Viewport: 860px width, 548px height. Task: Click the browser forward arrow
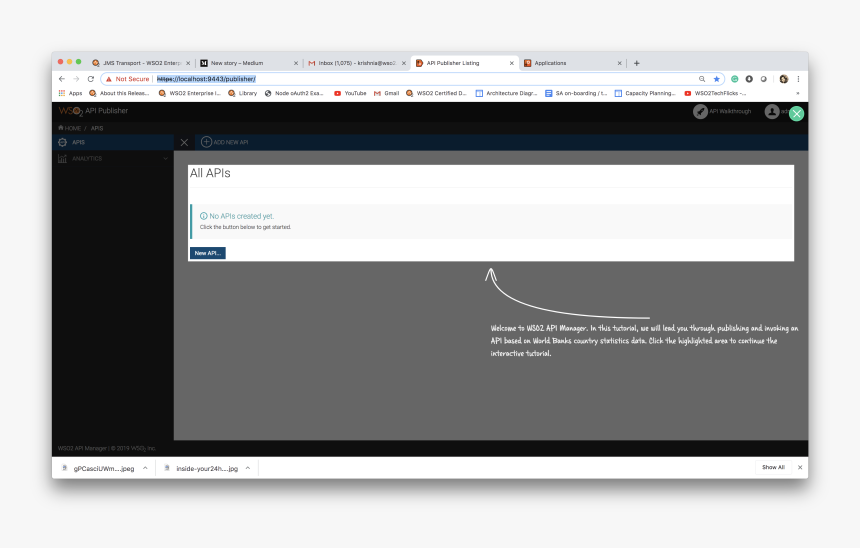click(76, 79)
